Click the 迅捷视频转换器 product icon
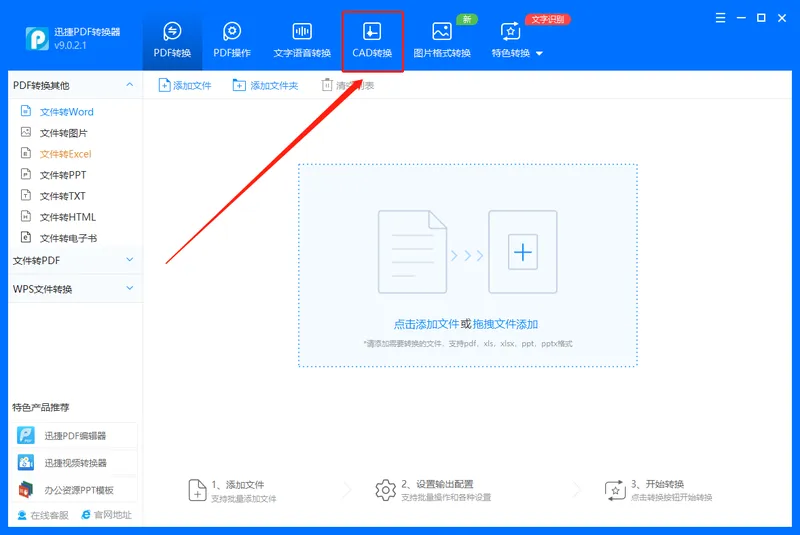The width and height of the screenshot is (800, 535). [26, 462]
